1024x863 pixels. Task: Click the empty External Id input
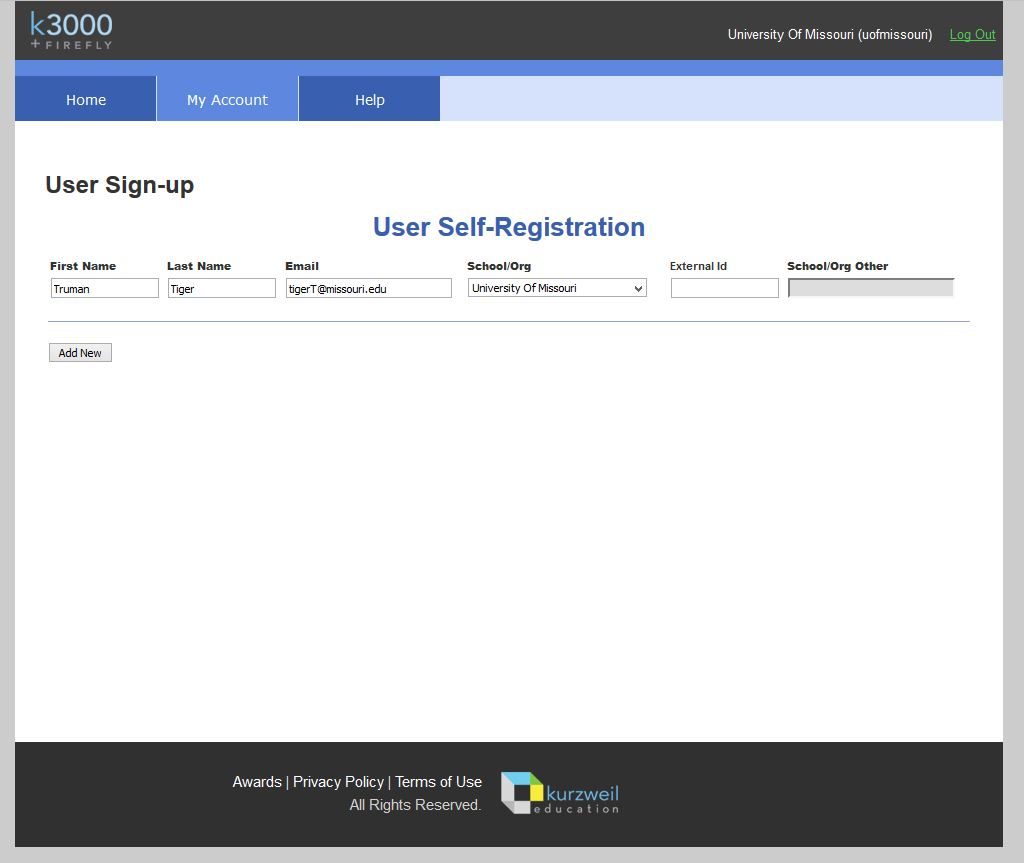pyautogui.click(x=724, y=288)
